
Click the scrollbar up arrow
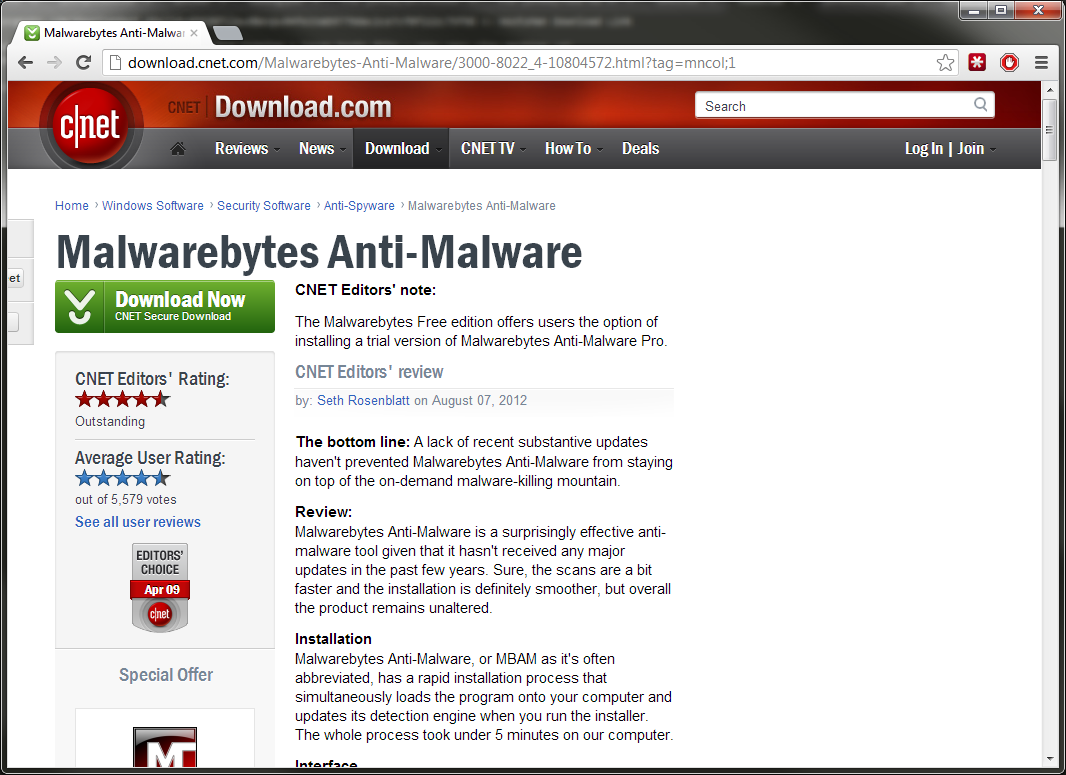1050,88
